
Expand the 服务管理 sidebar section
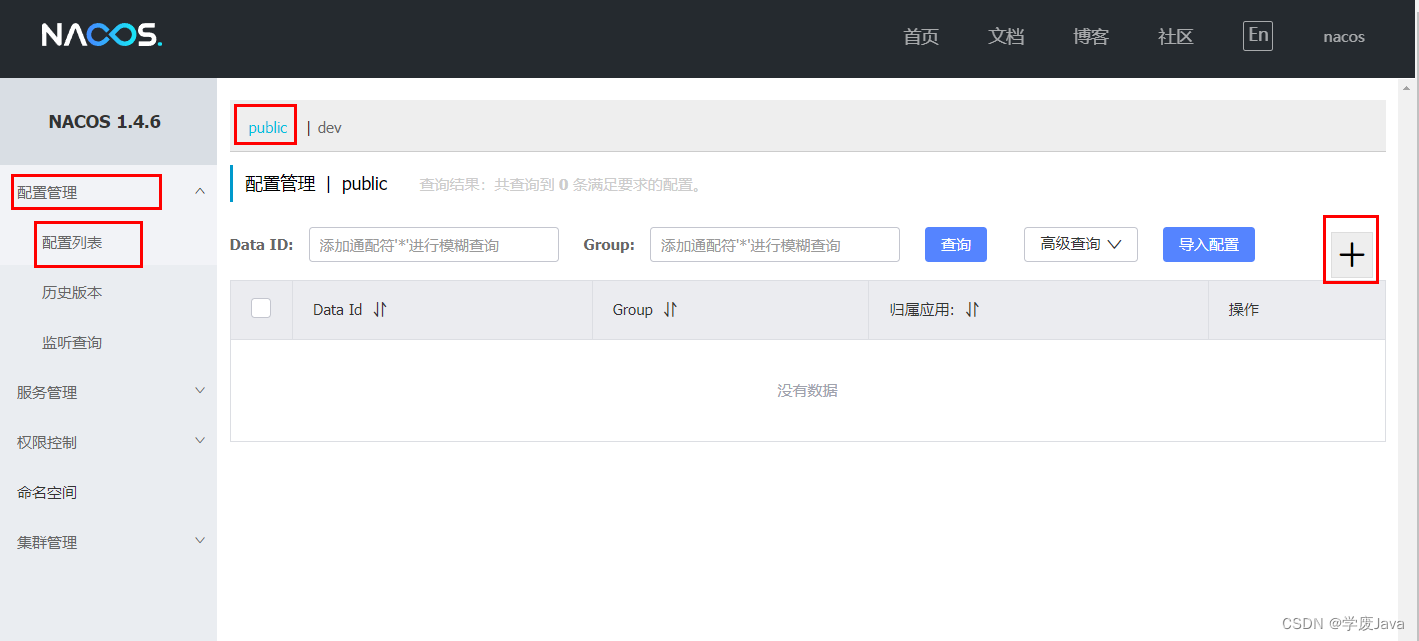click(108, 392)
